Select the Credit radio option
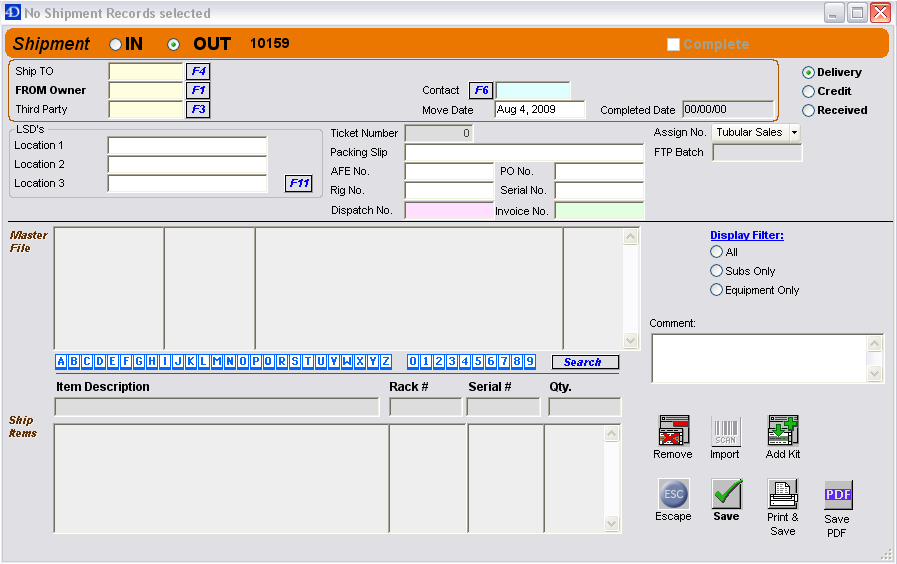This screenshot has width=897, height=564. [809, 91]
